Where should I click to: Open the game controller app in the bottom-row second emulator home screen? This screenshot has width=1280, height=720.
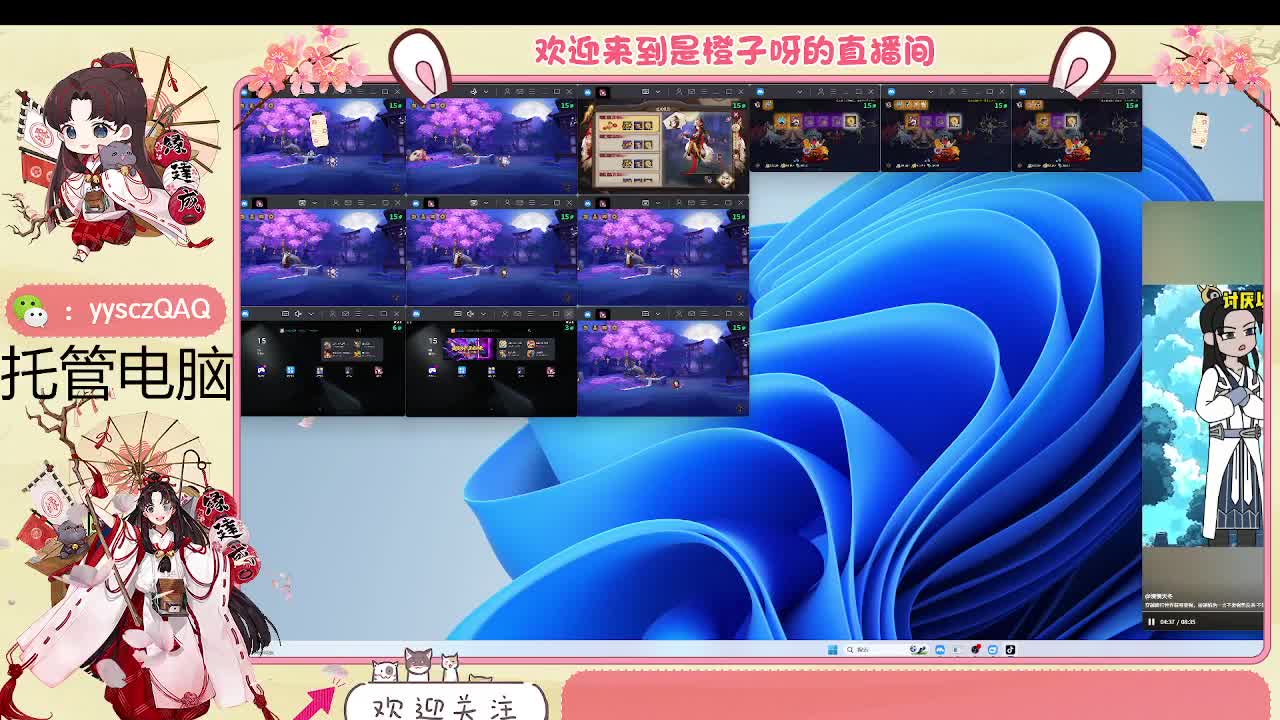point(432,371)
